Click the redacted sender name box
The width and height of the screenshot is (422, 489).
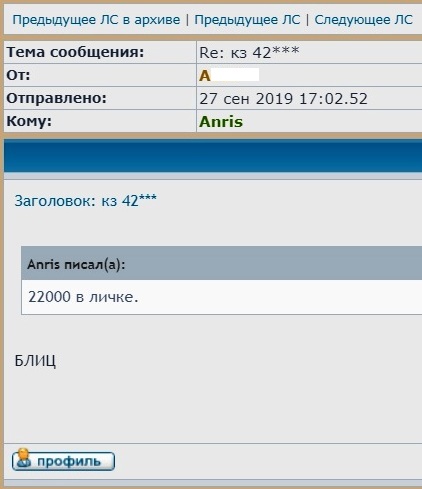pyautogui.click(x=235, y=75)
